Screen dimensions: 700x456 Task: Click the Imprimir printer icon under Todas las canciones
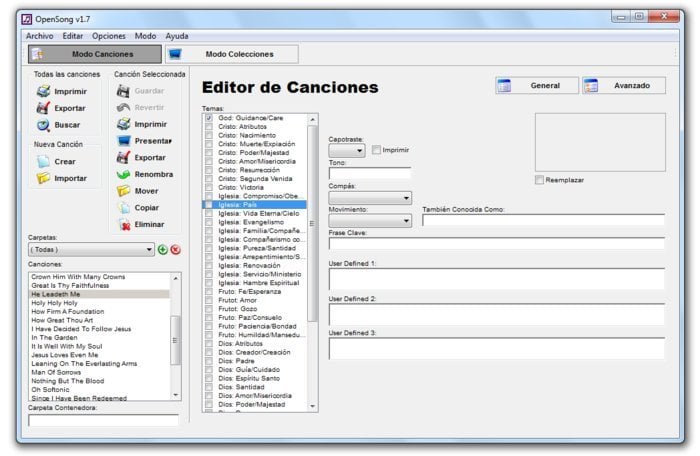point(43,91)
